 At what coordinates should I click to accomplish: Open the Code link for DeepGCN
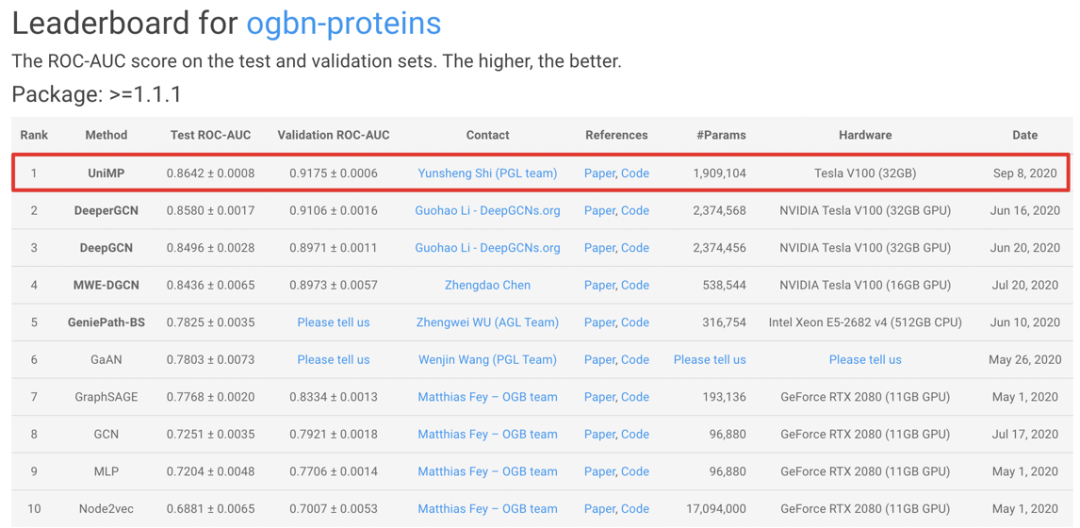[635, 248]
